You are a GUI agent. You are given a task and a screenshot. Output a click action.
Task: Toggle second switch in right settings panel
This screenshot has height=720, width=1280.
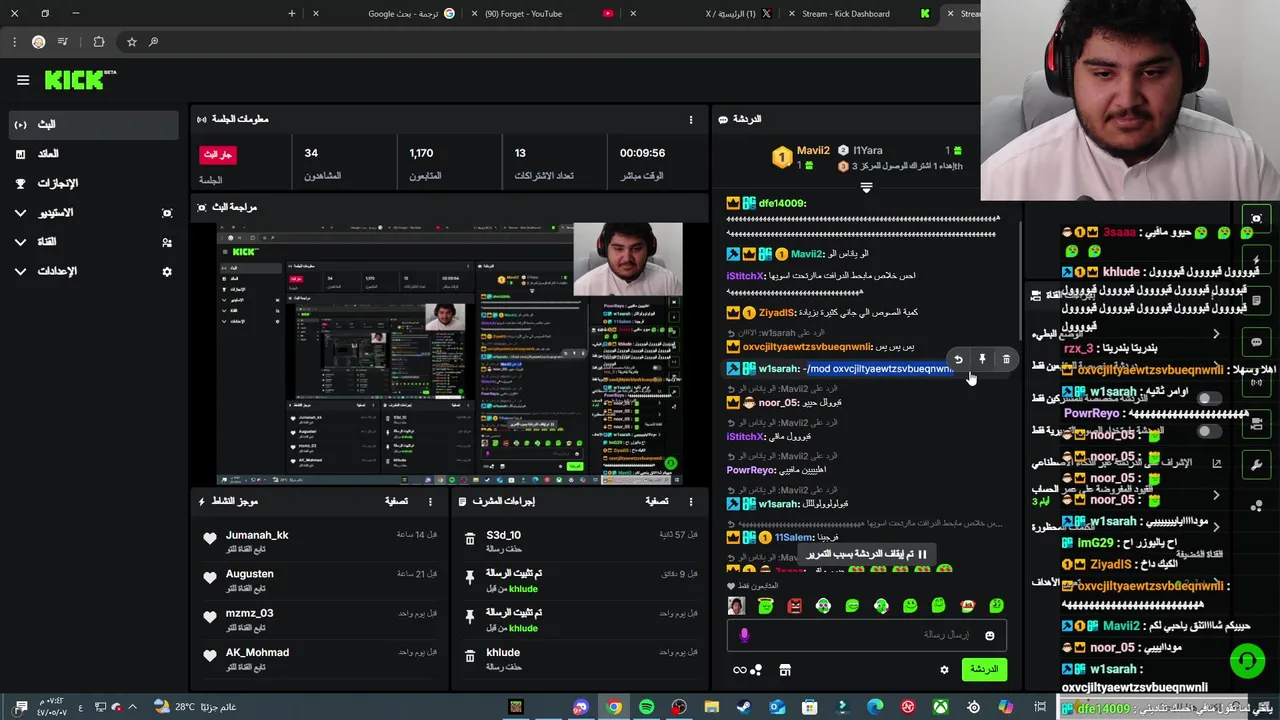[x=1209, y=431]
